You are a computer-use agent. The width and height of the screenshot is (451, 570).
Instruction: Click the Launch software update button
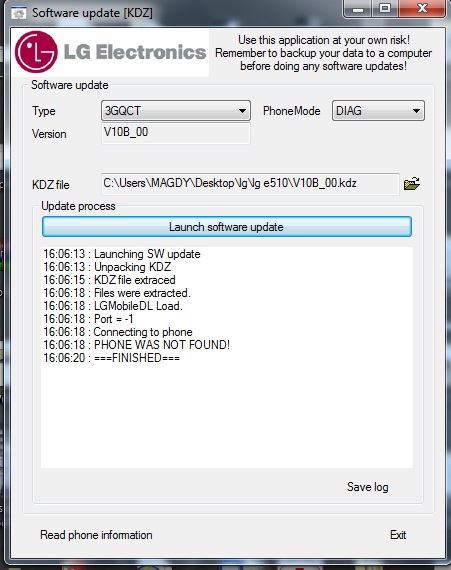pyautogui.click(x=227, y=227)
